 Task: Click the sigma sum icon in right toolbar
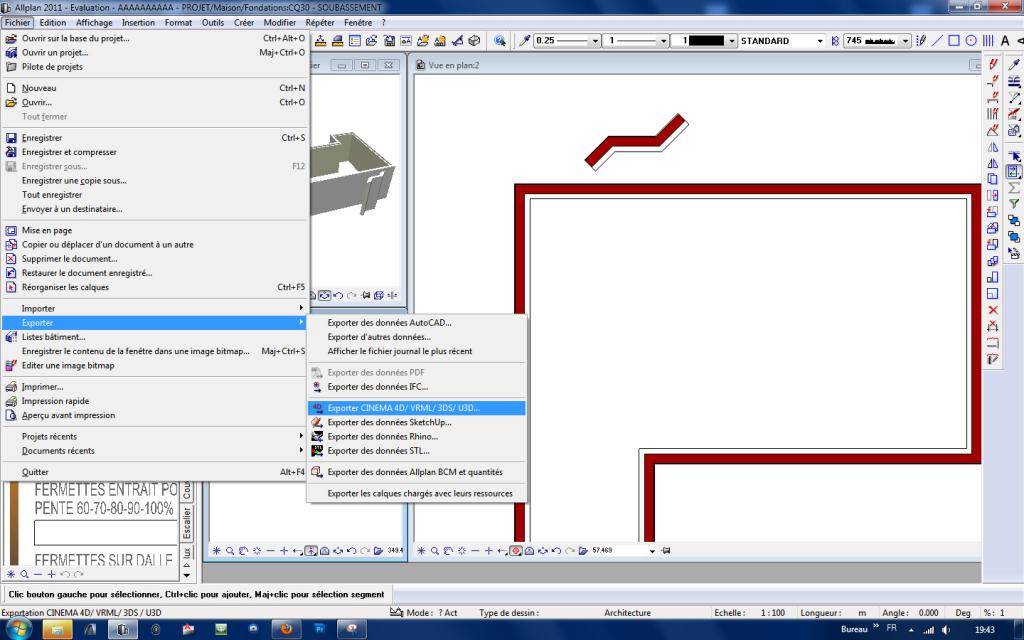tap(1014, 188)
